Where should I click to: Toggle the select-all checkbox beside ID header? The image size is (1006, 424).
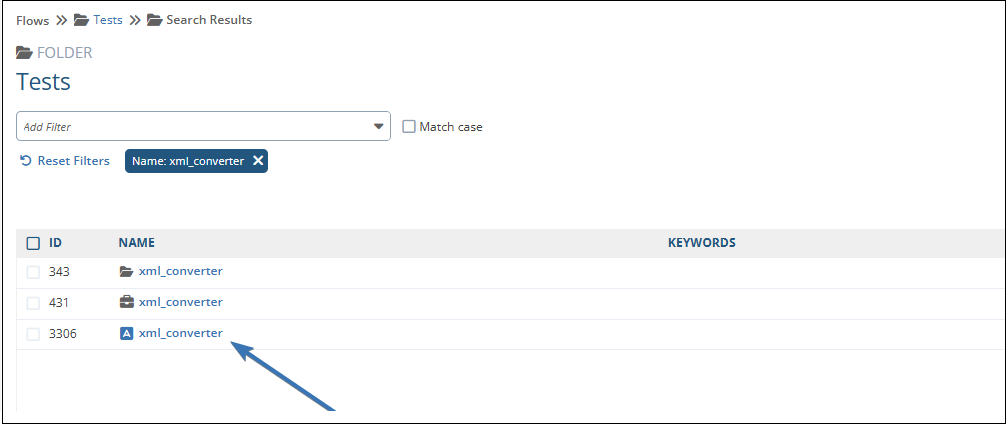pos(33,243)
